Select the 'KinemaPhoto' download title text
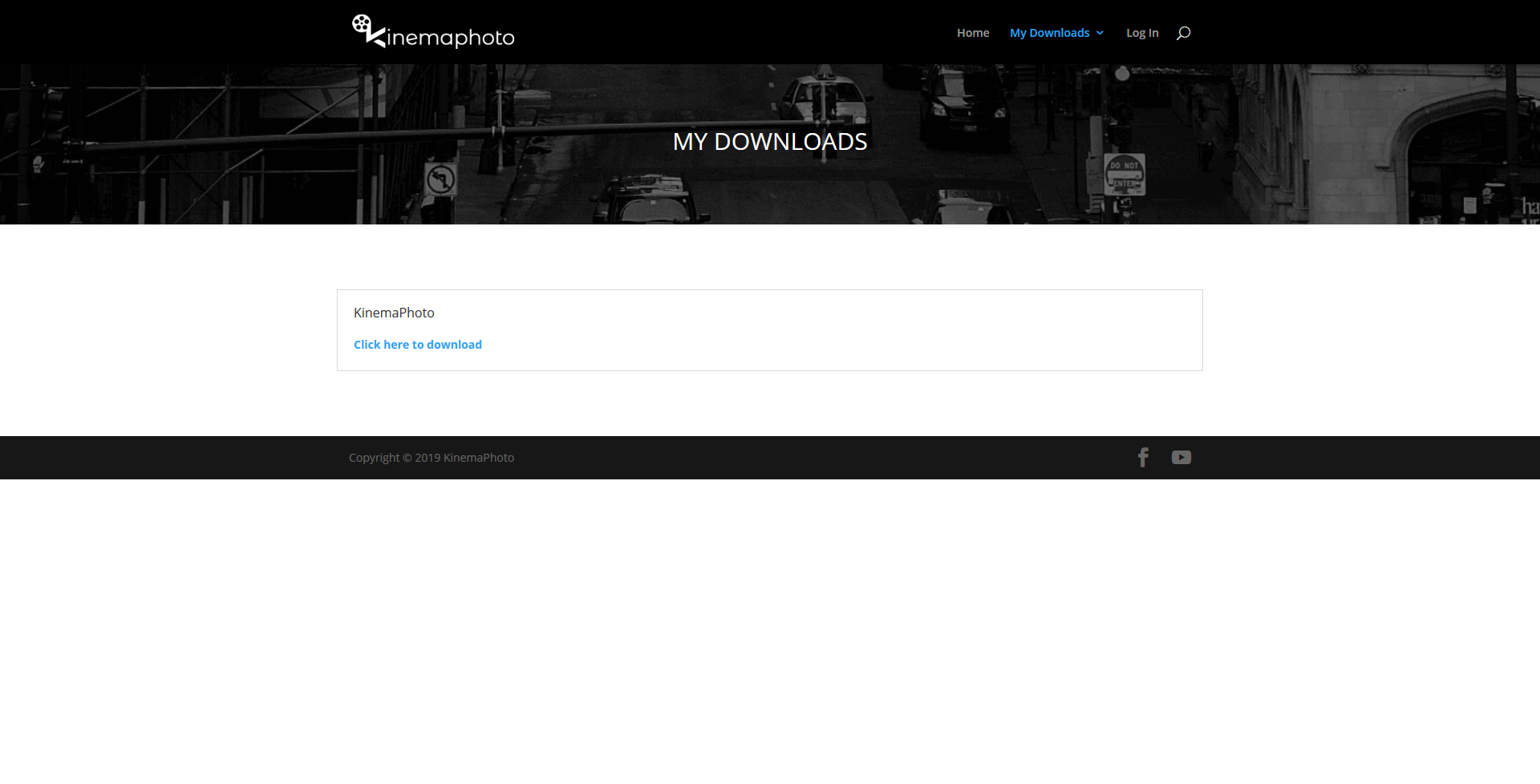Viewport: 1540px width, 784px height. click(394, 313)
